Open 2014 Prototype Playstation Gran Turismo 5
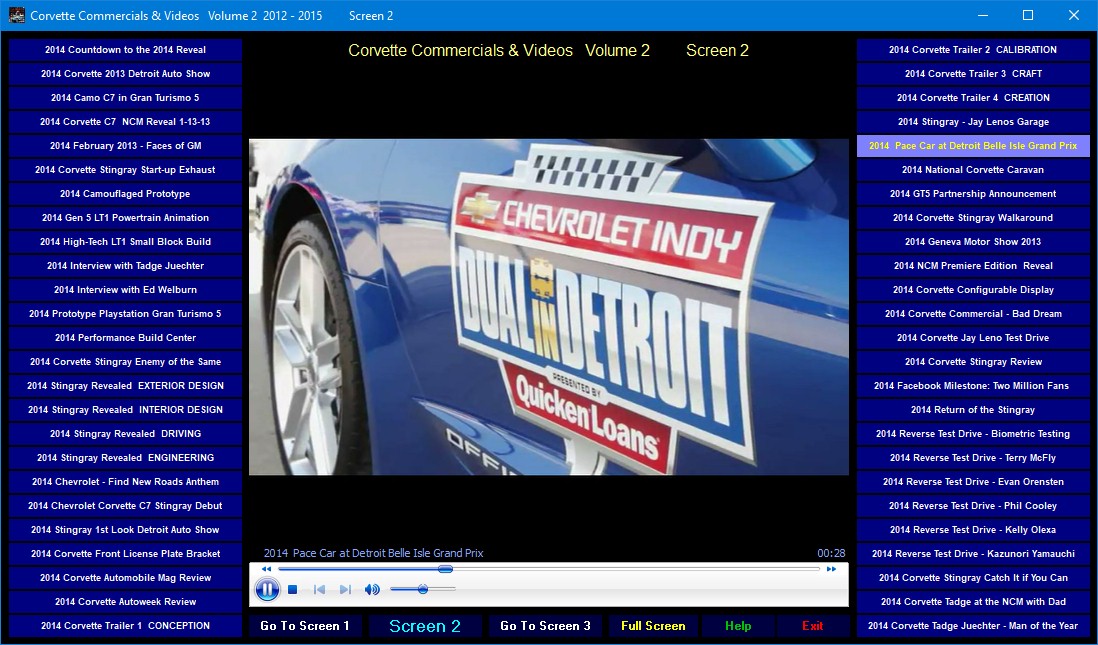 (125, 314)
